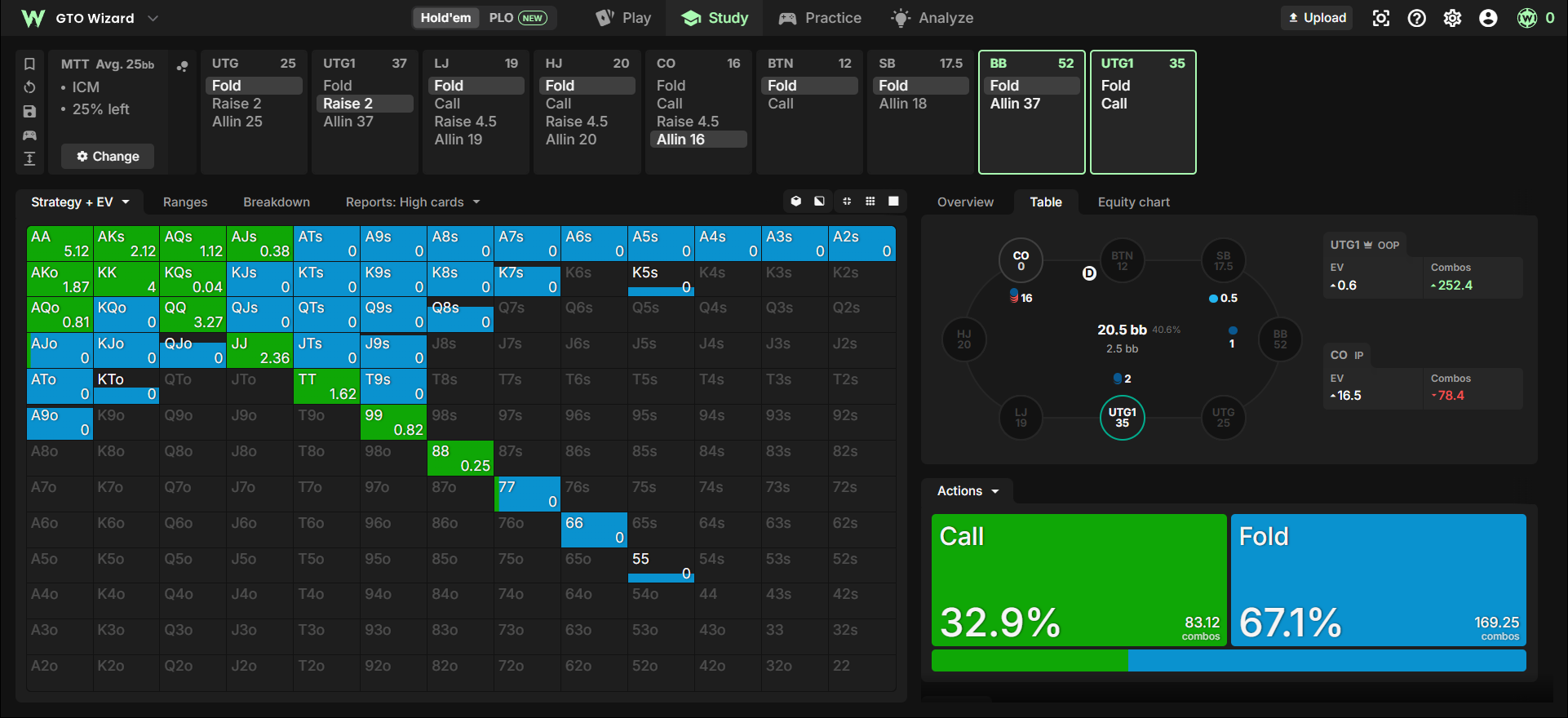1568x718 pixels.
Task: Open the settings gear in the header
Action: click(1453, 18)
